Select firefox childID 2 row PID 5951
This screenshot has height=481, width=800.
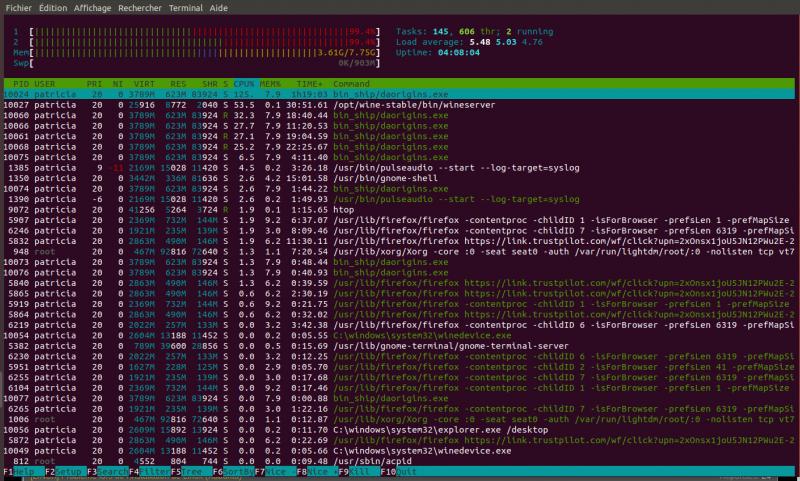(399, 367)
